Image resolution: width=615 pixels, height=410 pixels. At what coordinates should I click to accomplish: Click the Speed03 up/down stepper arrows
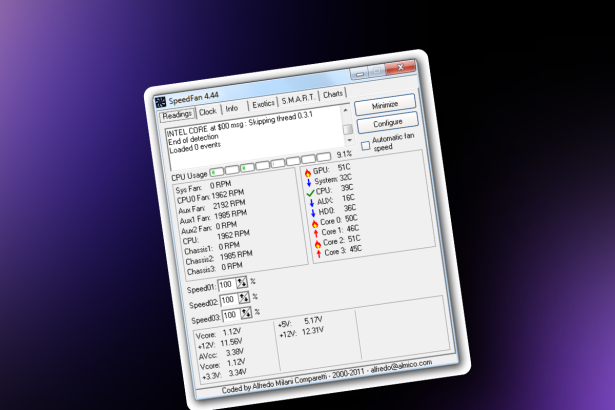pyautogui.click(x=246, y=313)
